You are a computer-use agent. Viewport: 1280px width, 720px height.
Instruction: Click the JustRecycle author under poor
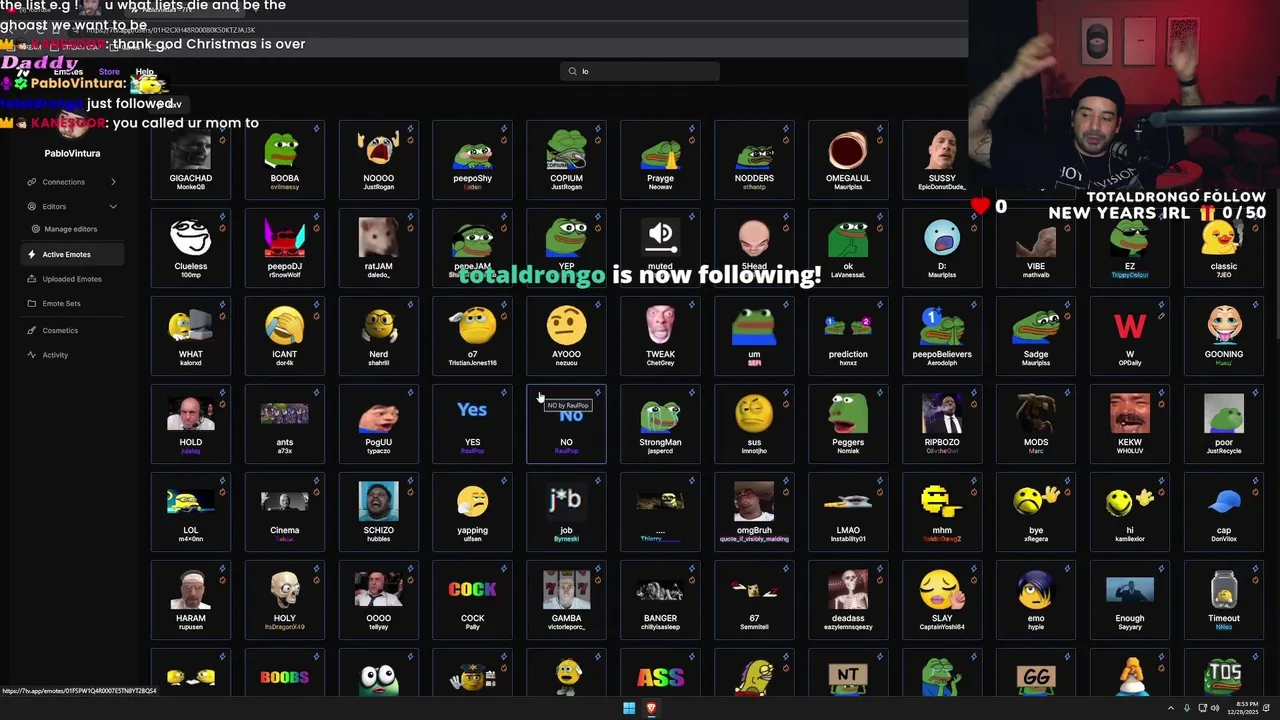tap(1224, 451)
